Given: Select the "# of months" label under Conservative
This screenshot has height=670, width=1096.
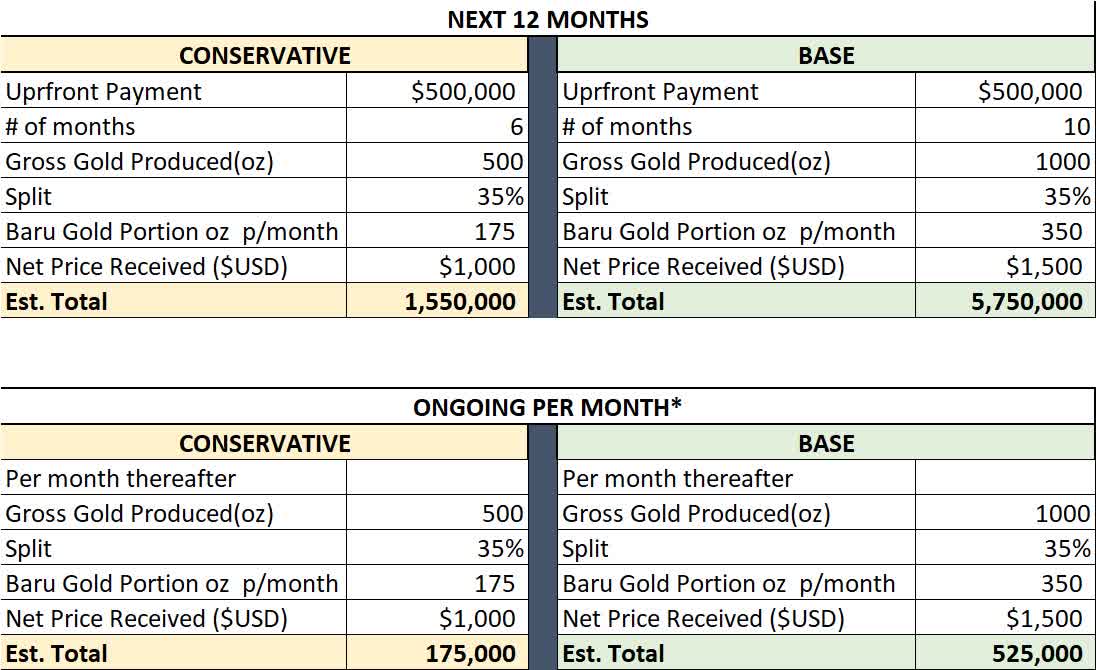Looking at the screenshot, I should click(70, 127).
